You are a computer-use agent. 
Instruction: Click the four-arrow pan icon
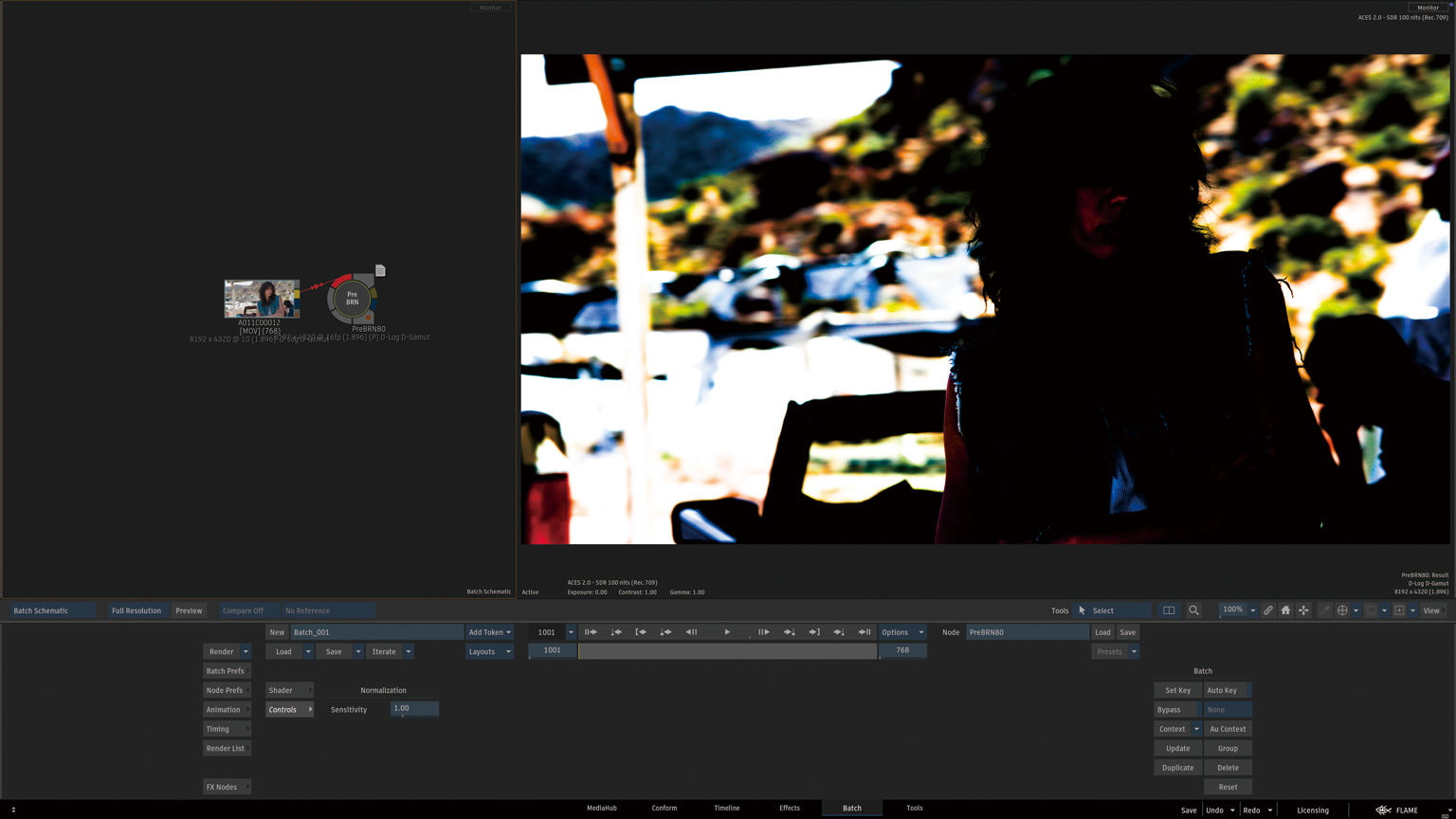pos(1303,610)
